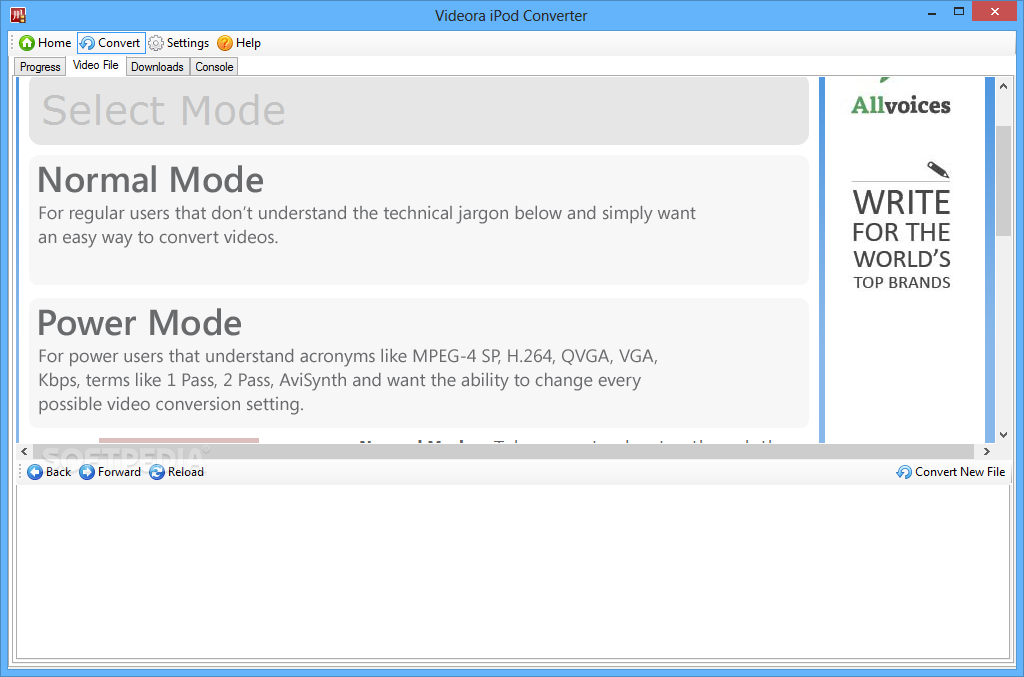Screen dimensions: 1024x677
Task: Switch to the Progress tab
Action: pos(40,67)
